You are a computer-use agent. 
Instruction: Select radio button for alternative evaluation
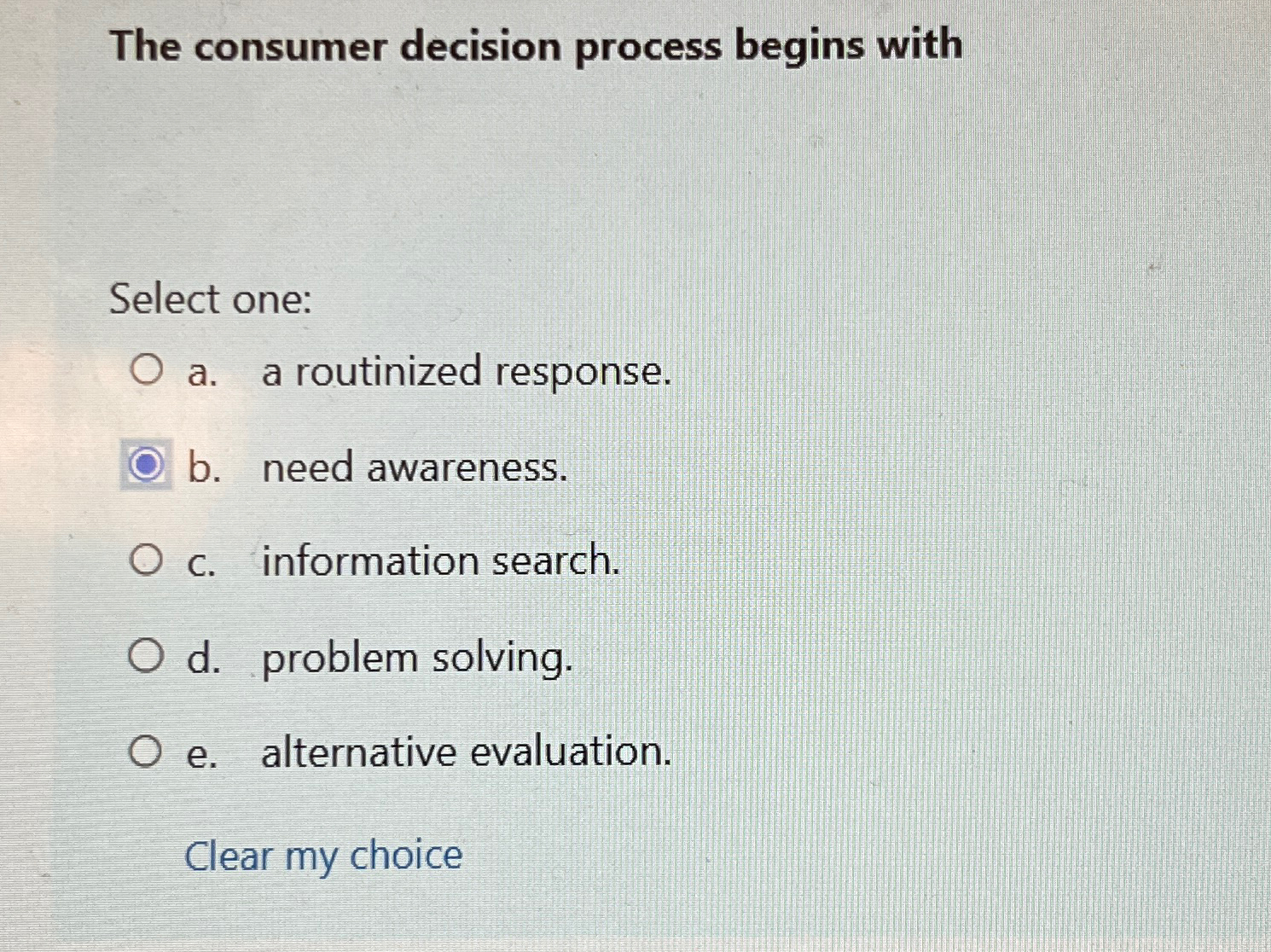147,752
